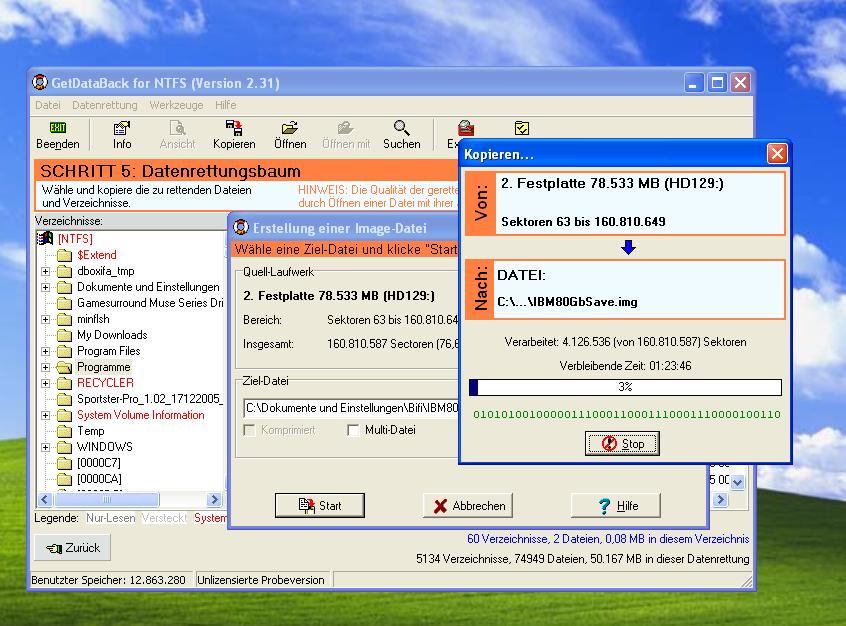Click the green binary data string

click(x=626, y=414)
